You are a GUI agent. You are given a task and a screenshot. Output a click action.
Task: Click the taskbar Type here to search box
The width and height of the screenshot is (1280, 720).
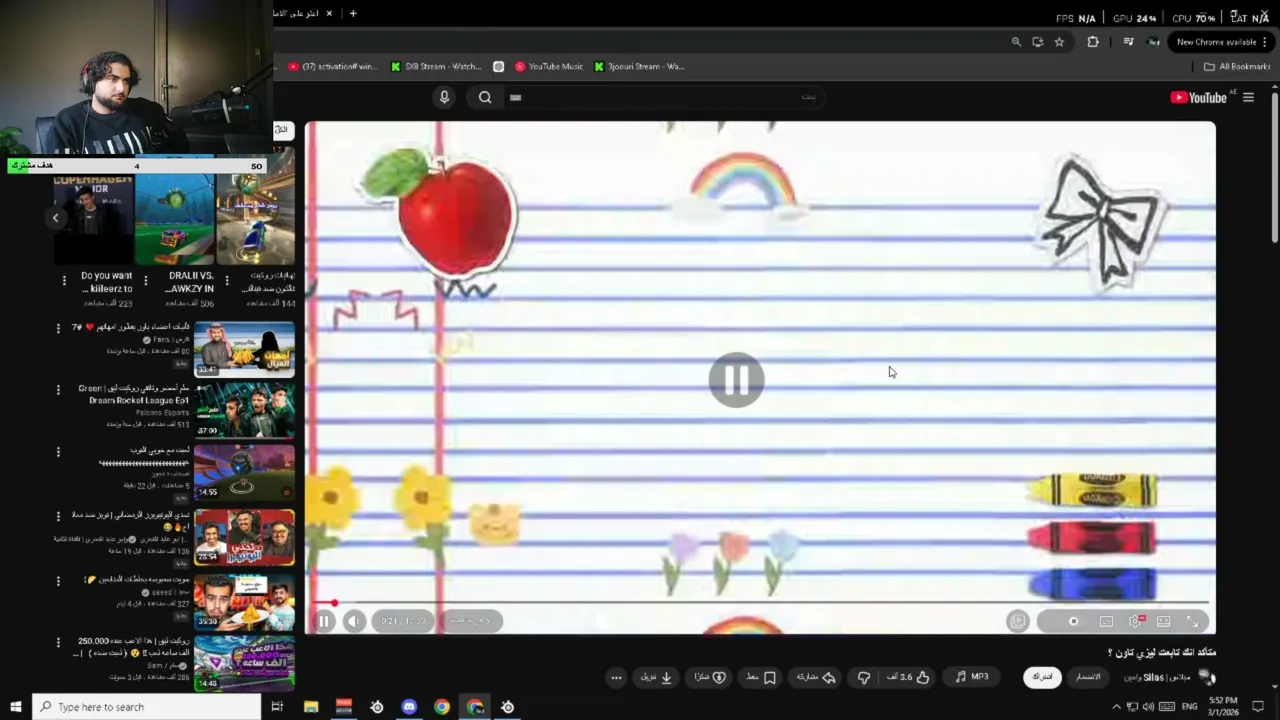click(x=146, y=707)
